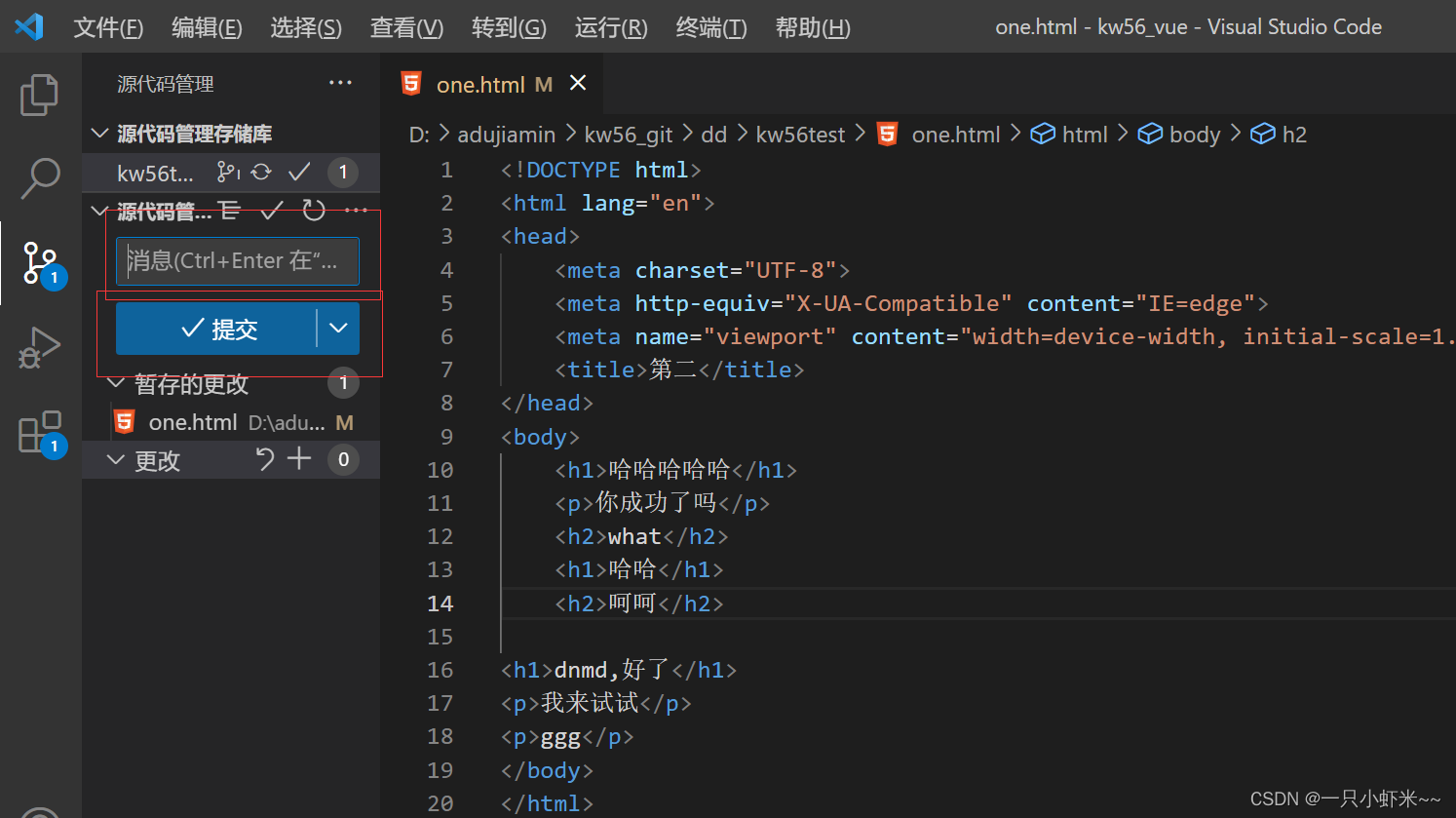Open the Extensions view
This screenshot has width=1456, height=818.
[x=41, y=432]
